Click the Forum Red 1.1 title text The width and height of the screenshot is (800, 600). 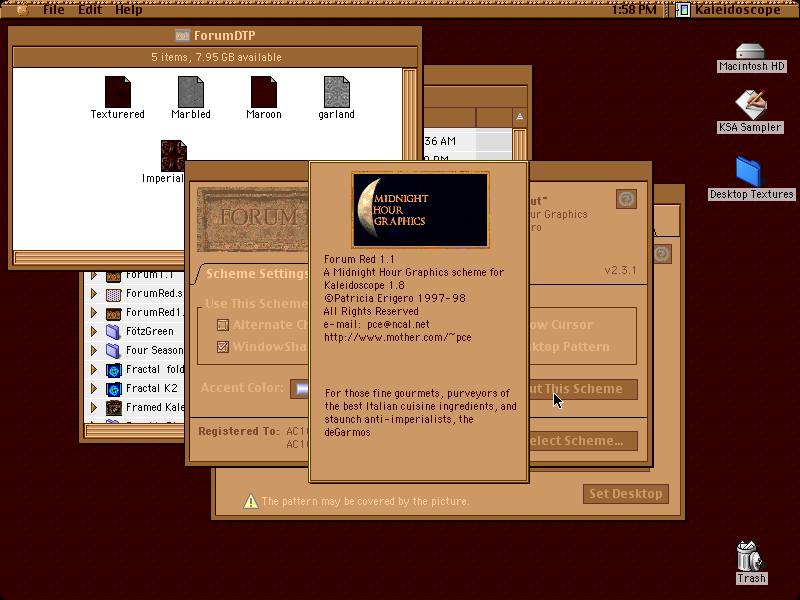pyautogui.click(x=359, y=259)
